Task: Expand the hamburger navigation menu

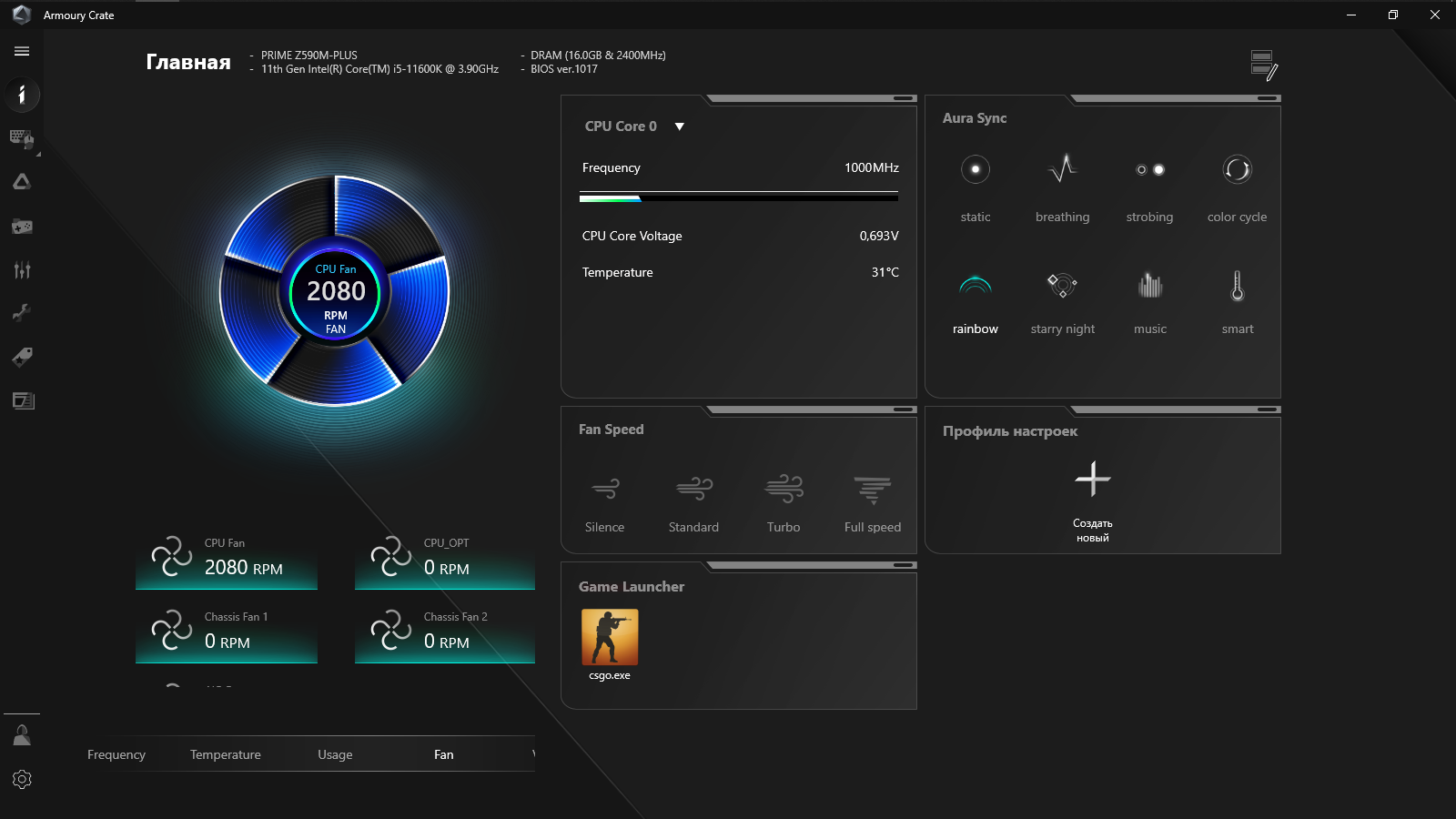Action: (x=22, y=51)
